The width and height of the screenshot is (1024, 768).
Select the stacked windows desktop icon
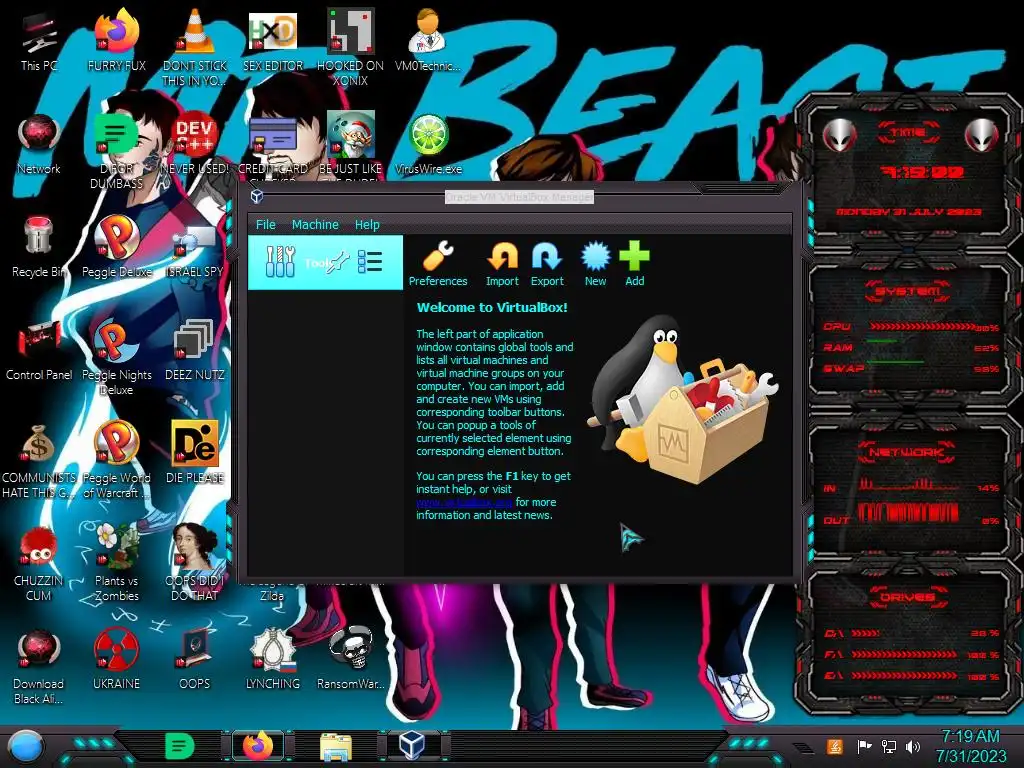[x=195, y=350]
